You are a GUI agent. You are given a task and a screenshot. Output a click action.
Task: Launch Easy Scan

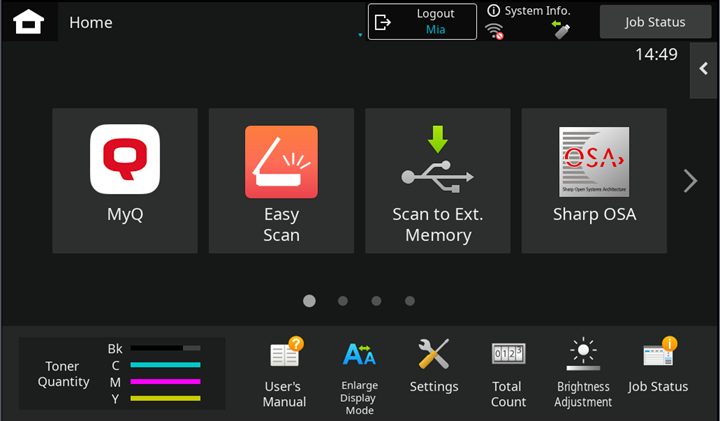point(281,180)
